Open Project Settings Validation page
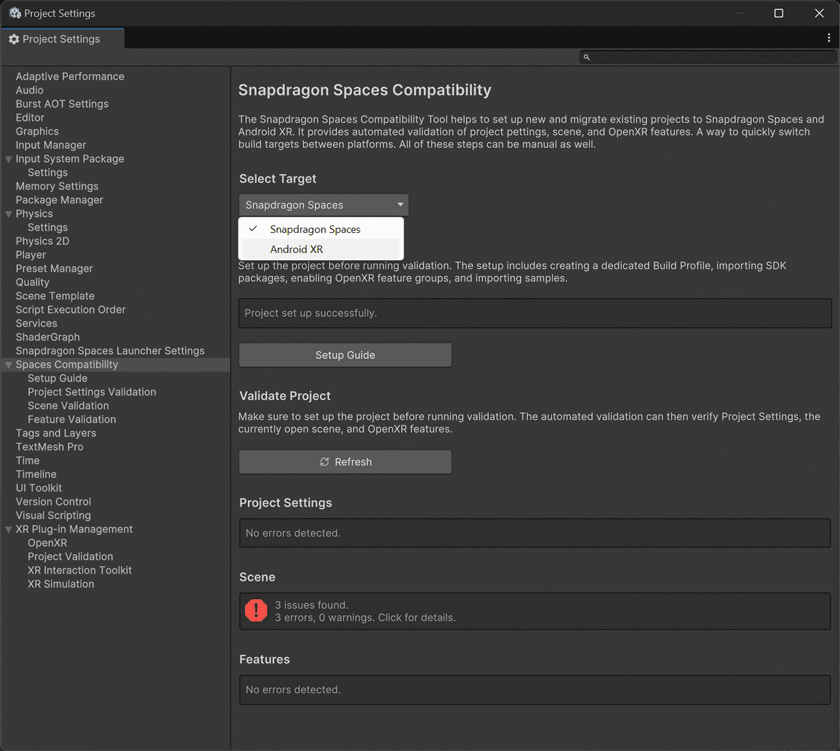 92,392
